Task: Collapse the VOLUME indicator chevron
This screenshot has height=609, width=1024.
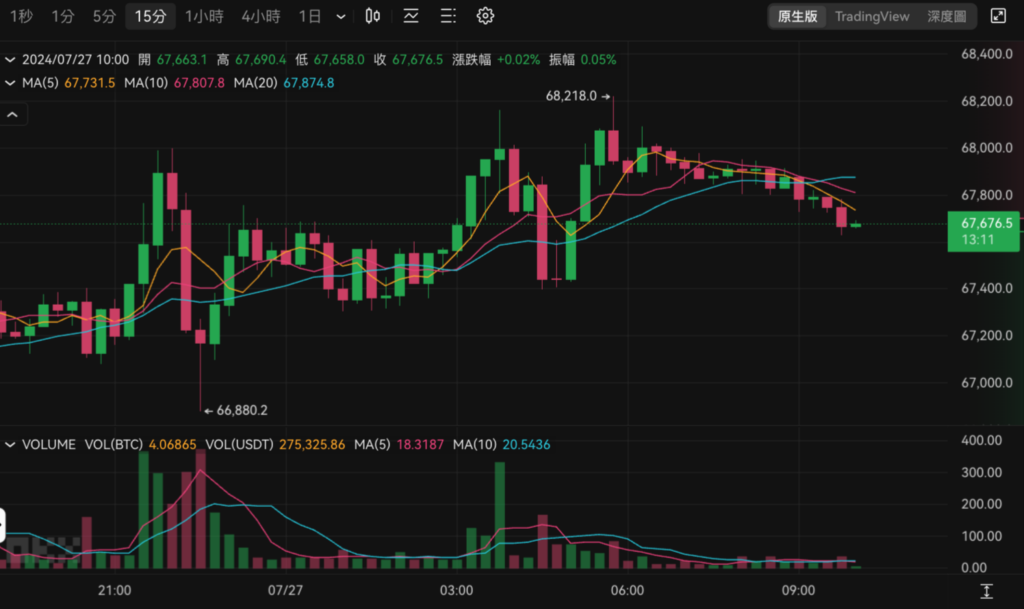Action: click(10, 445)
